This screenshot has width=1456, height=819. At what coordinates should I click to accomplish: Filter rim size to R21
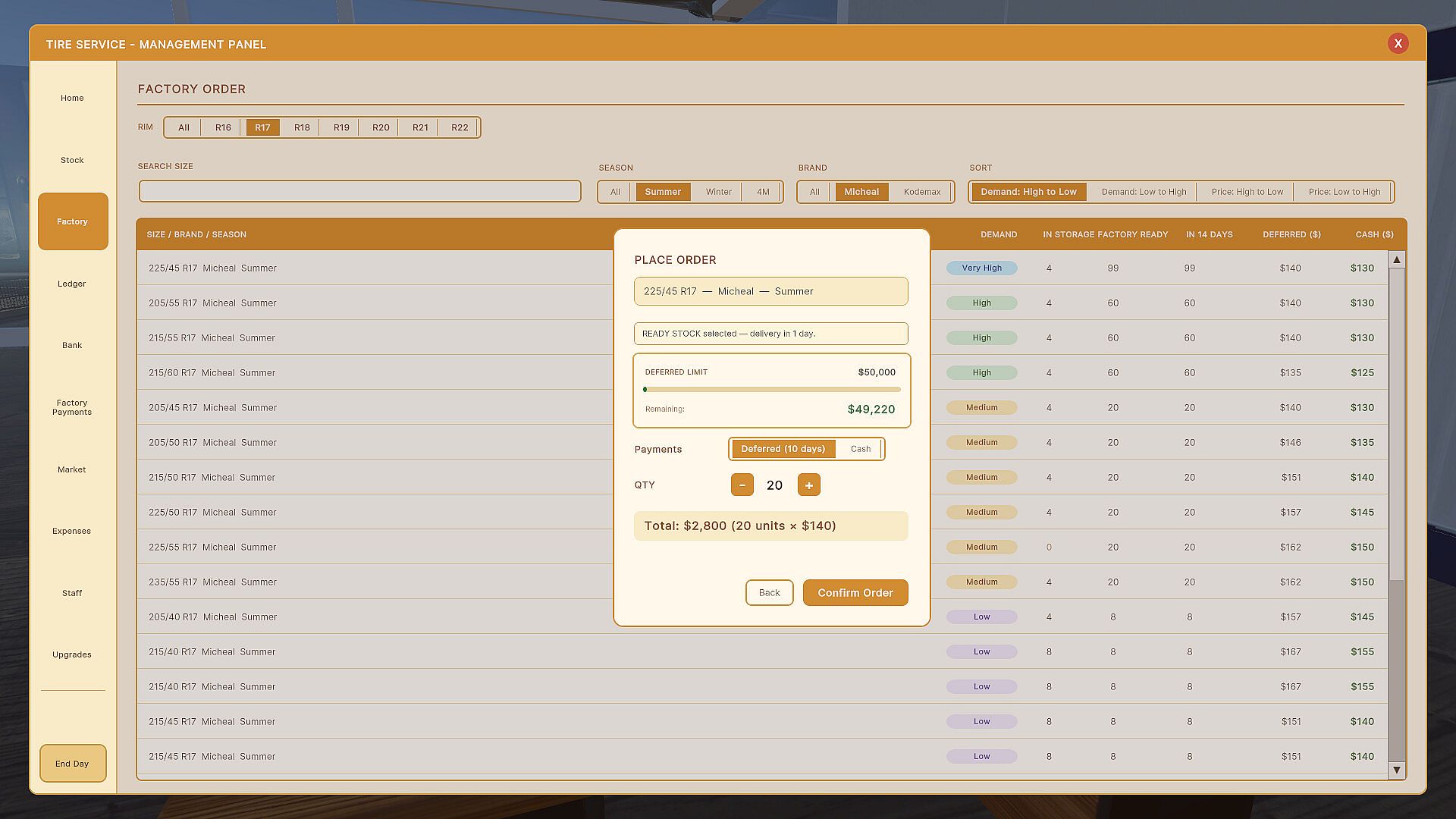pos(420,127)
